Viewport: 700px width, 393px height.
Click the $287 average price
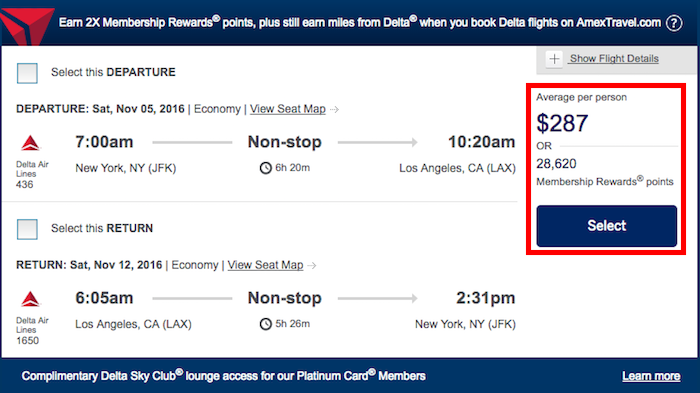pos(562,123)
